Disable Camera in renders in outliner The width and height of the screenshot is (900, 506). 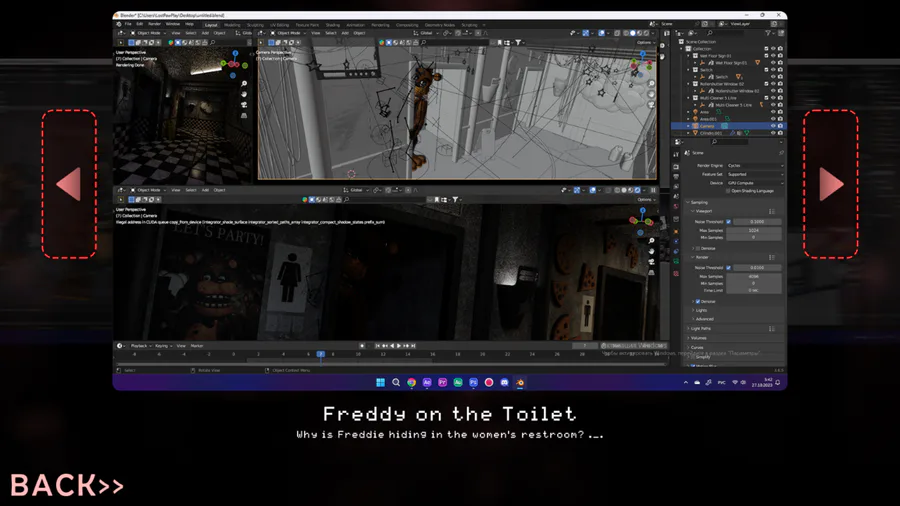click(780, 126)
